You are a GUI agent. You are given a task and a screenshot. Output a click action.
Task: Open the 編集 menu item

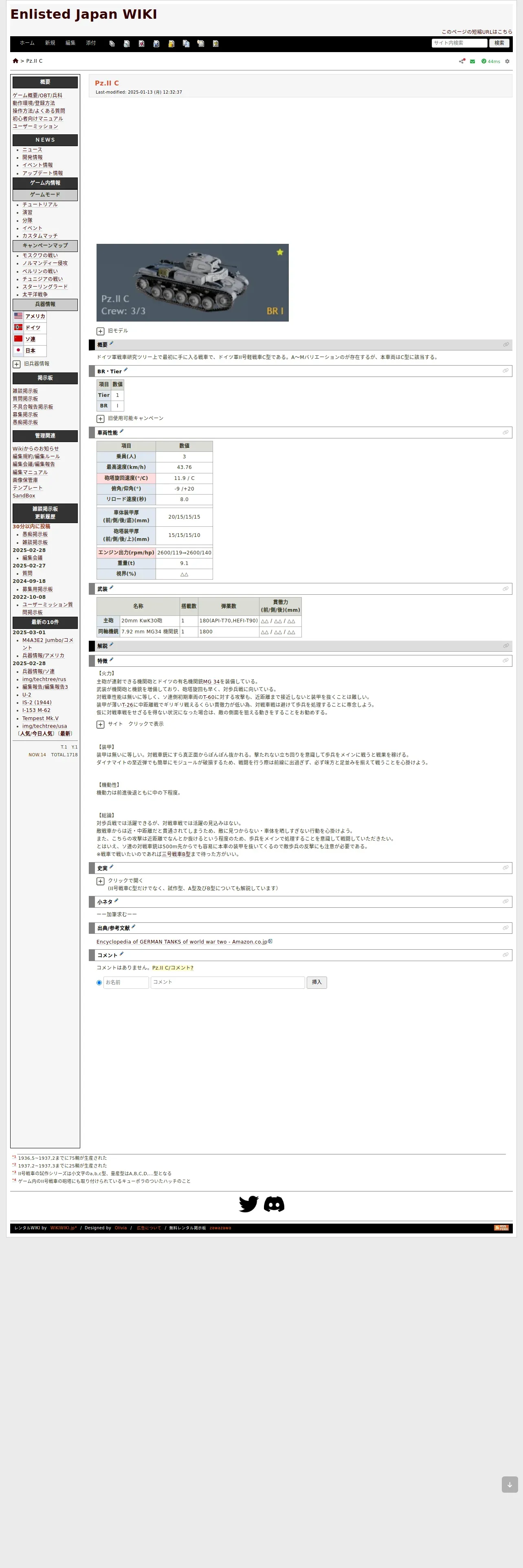70,43
